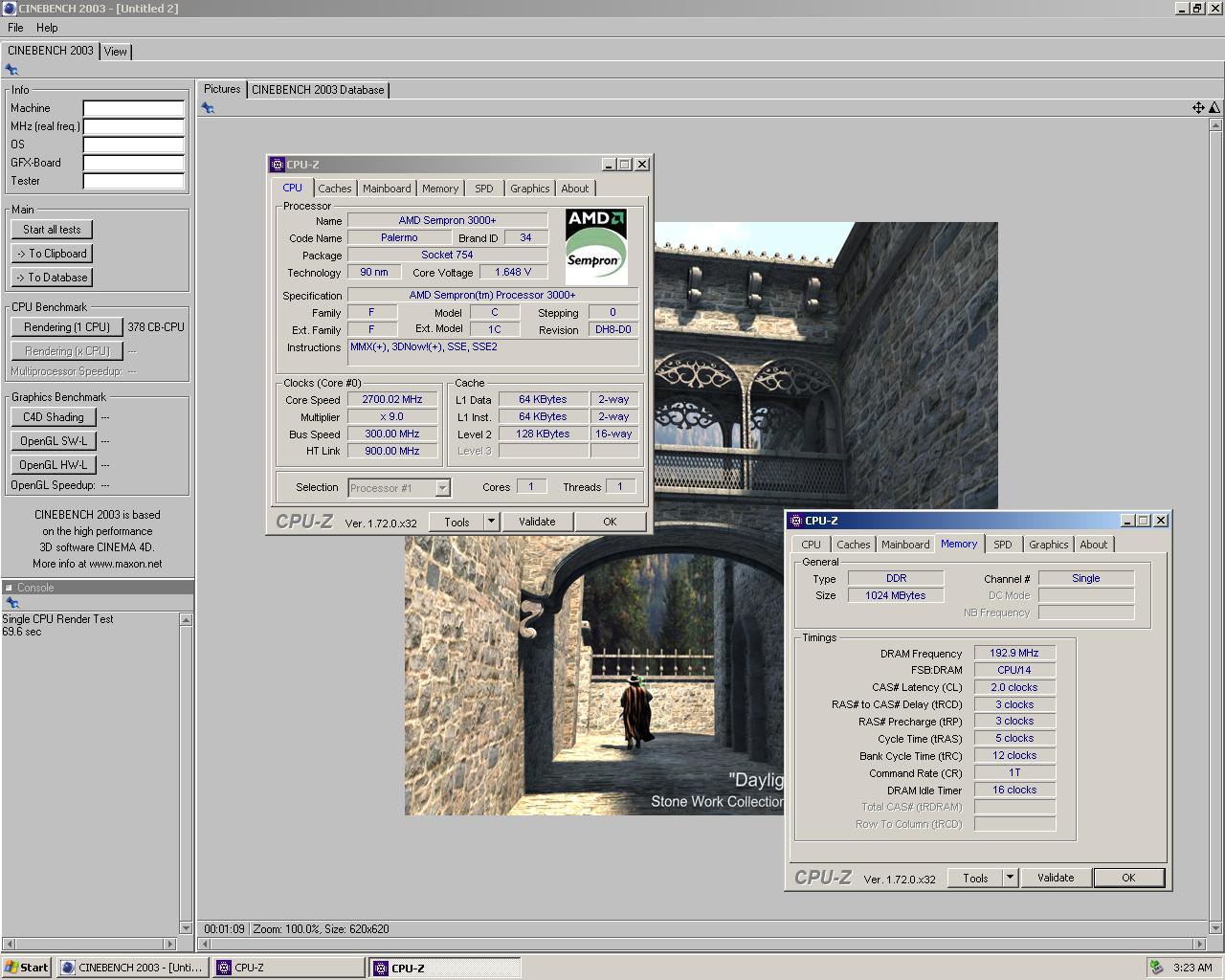1225x980 pixels.
Task: Open Graphics tab in CPU-Z CPU window
Action: pos(529,189)
